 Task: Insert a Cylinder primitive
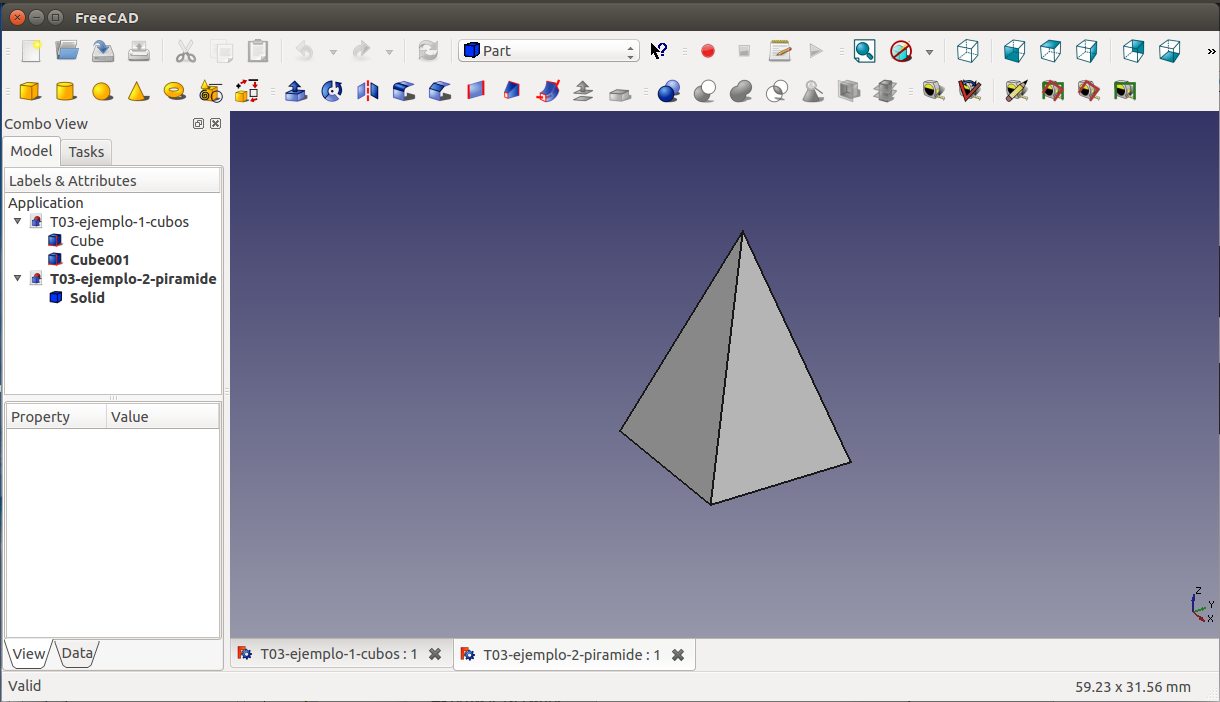(66, 91)
